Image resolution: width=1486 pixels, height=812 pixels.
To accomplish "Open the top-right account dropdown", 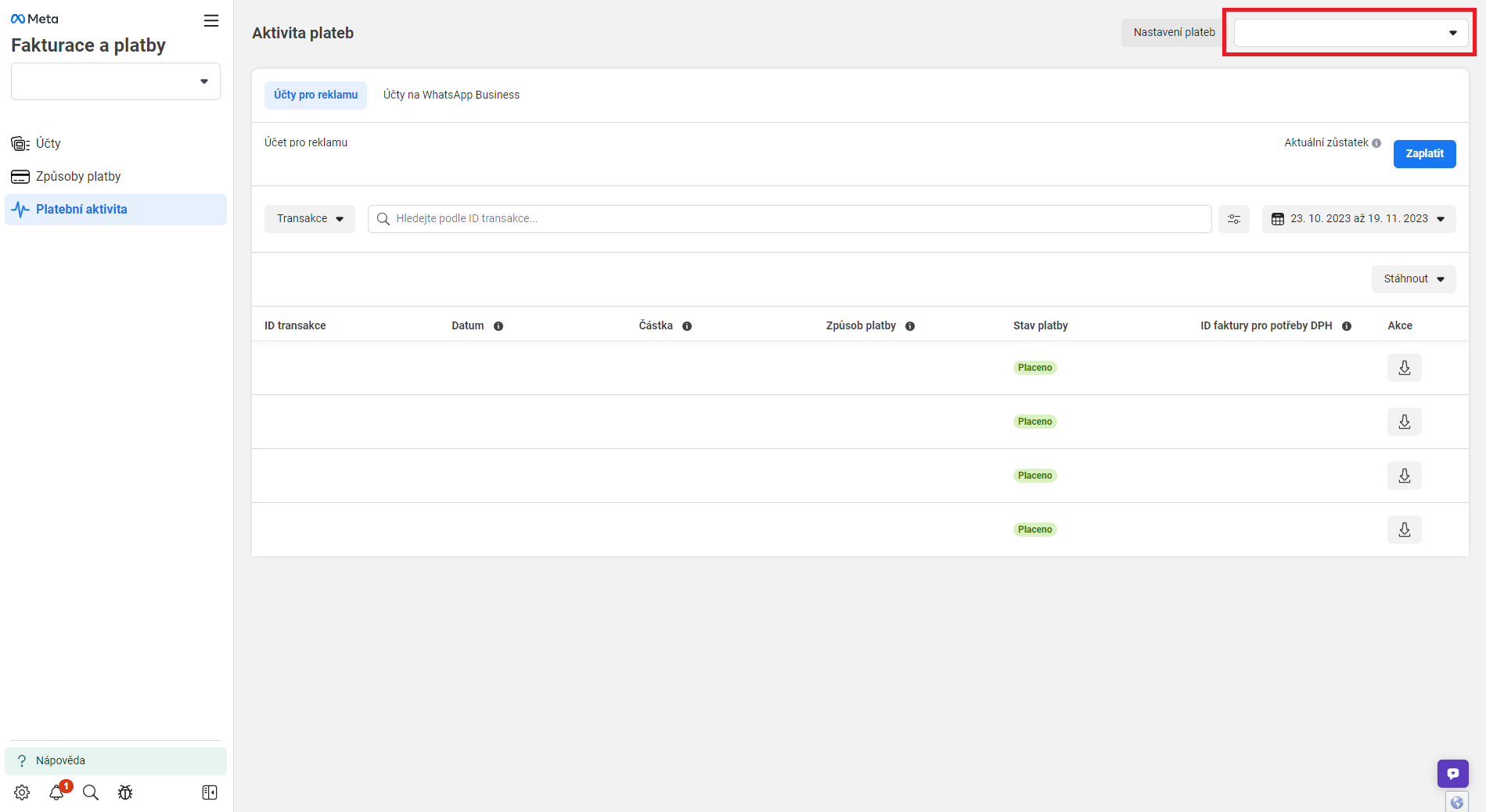I will point(1351,33).
